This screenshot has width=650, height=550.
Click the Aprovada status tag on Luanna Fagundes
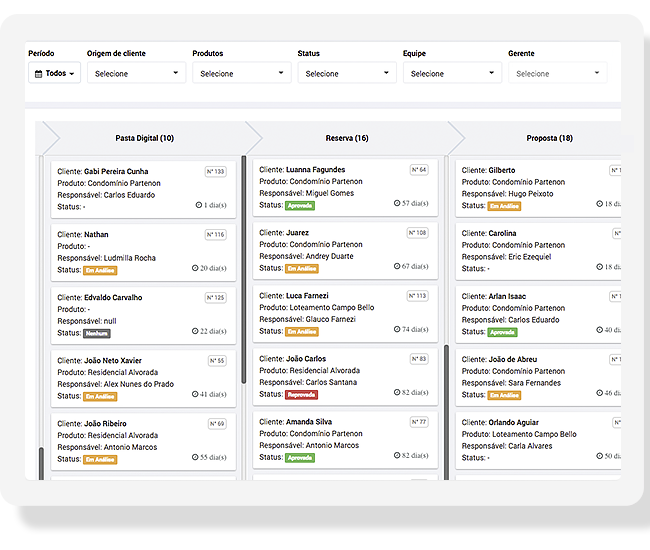coord(300,206)
